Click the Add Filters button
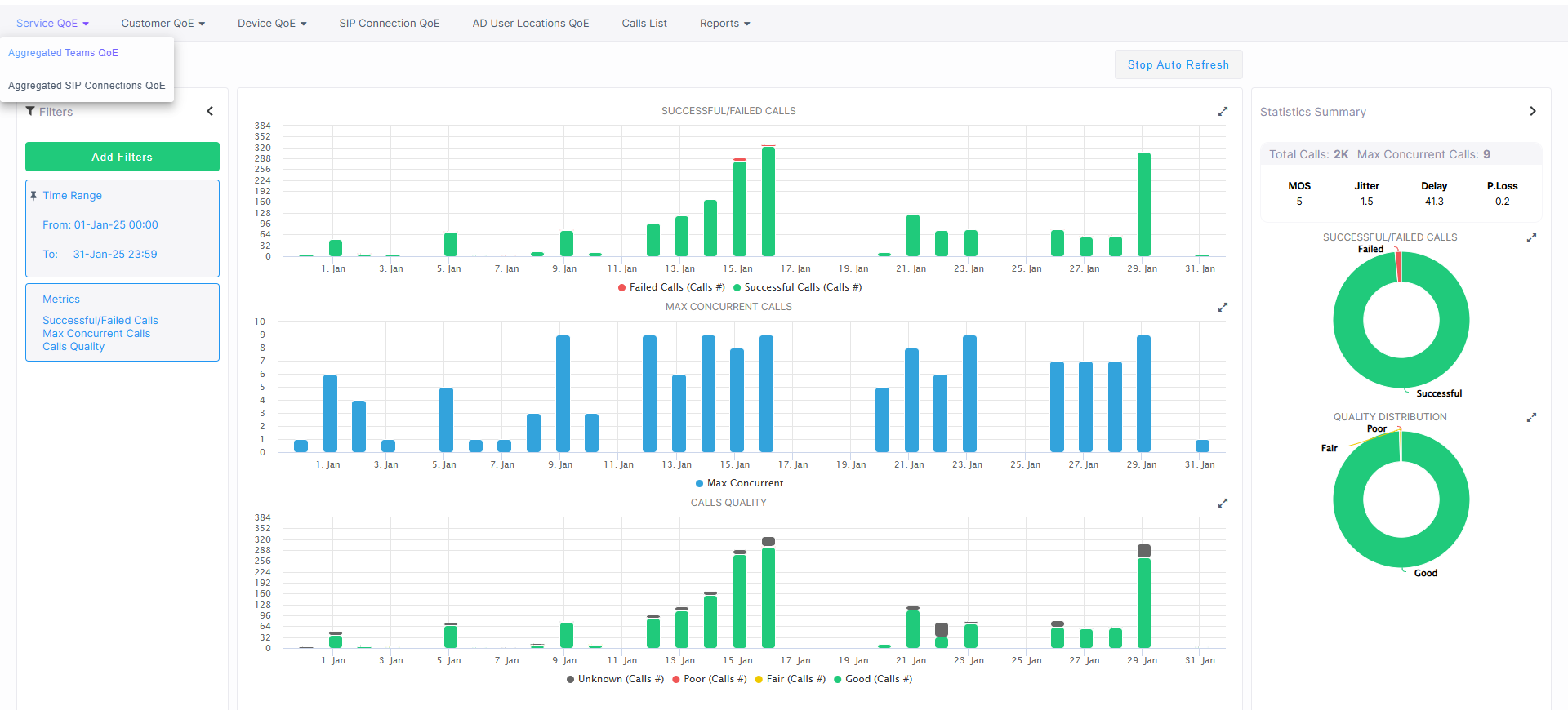The height and width of the screenshot is (710, 1568). [x=122, y=157]
